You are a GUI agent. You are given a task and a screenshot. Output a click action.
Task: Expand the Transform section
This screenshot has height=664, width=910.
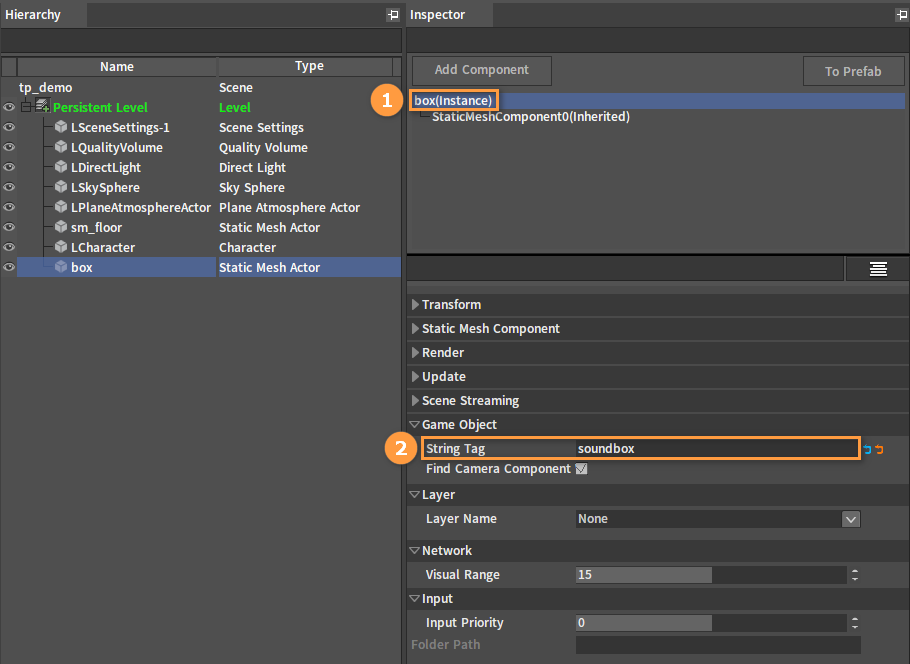pos(415,304)
